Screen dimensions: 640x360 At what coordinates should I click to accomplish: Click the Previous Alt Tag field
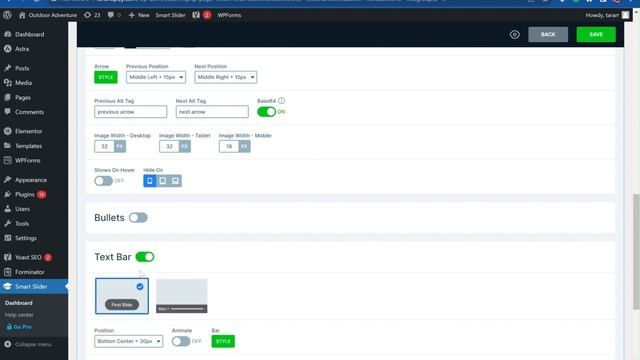point(131,112)
